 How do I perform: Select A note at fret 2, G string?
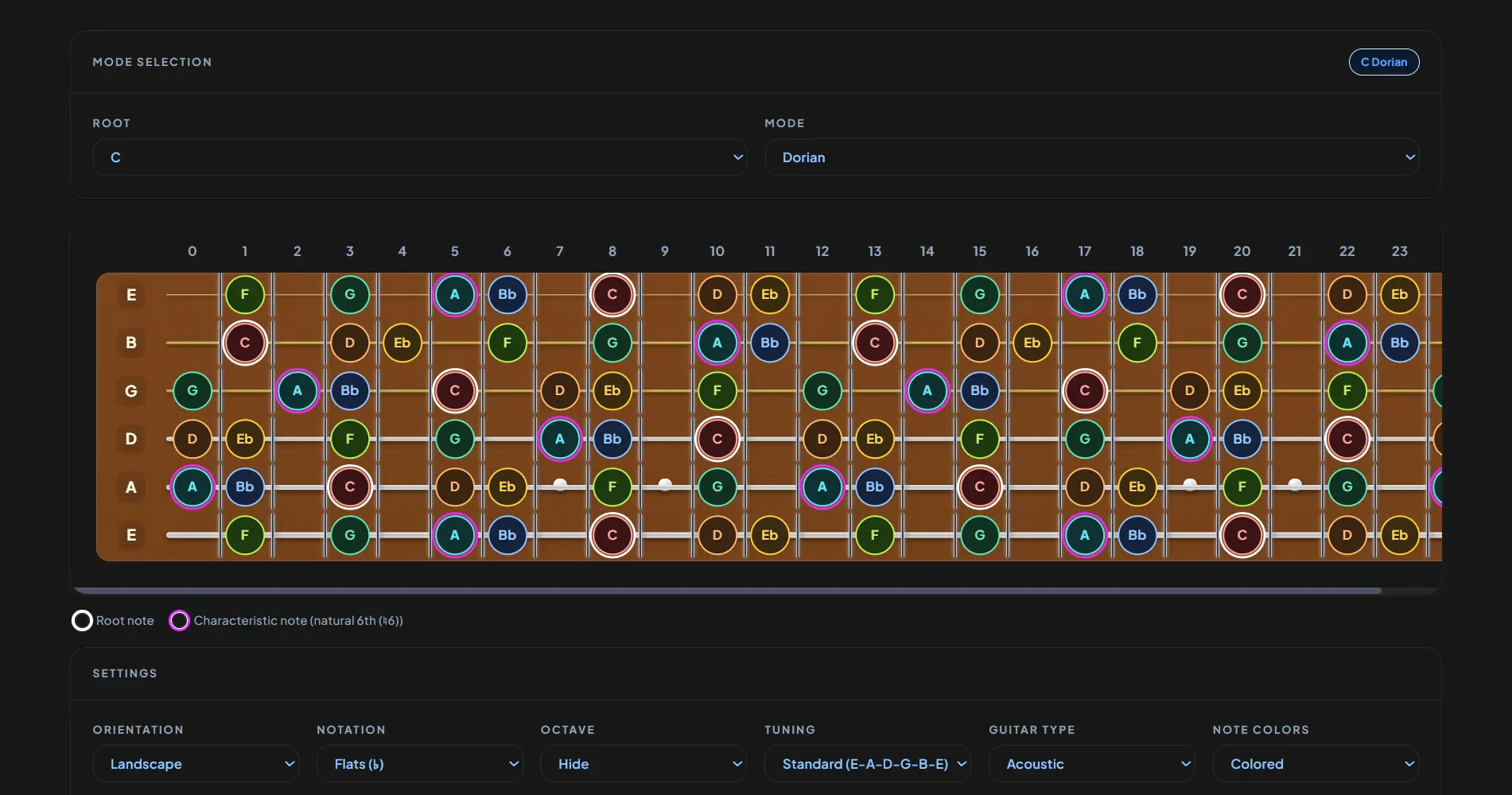coord(297,391)
